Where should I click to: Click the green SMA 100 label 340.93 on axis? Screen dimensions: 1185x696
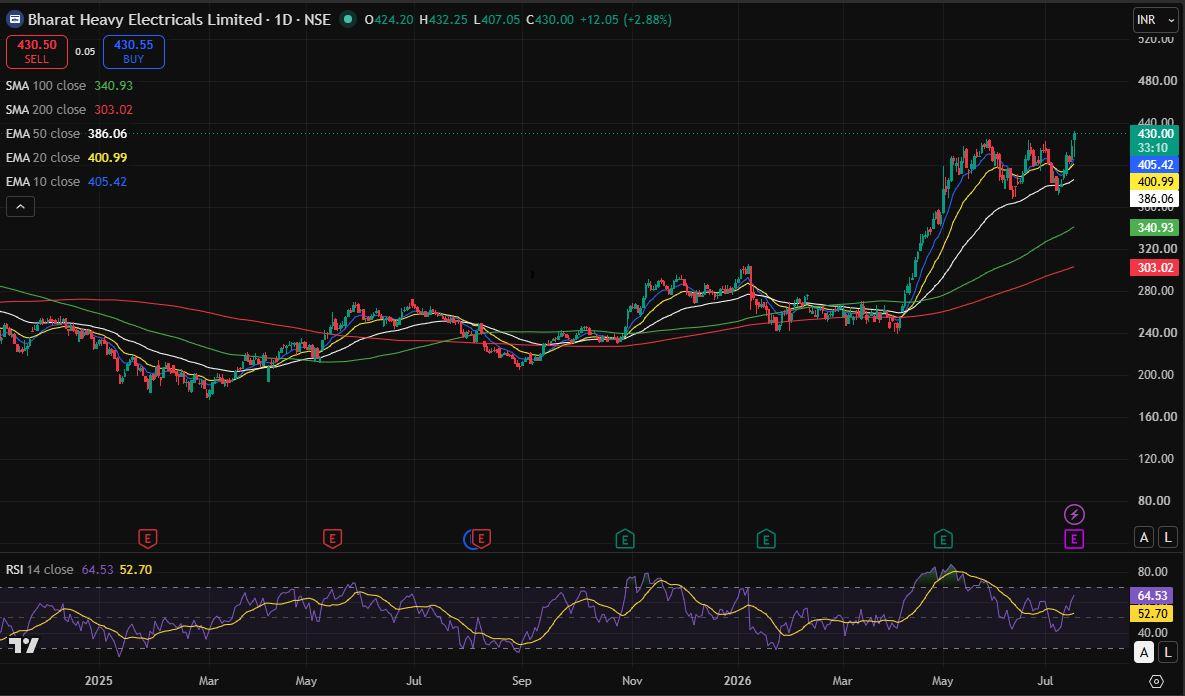pos(1154,227)
